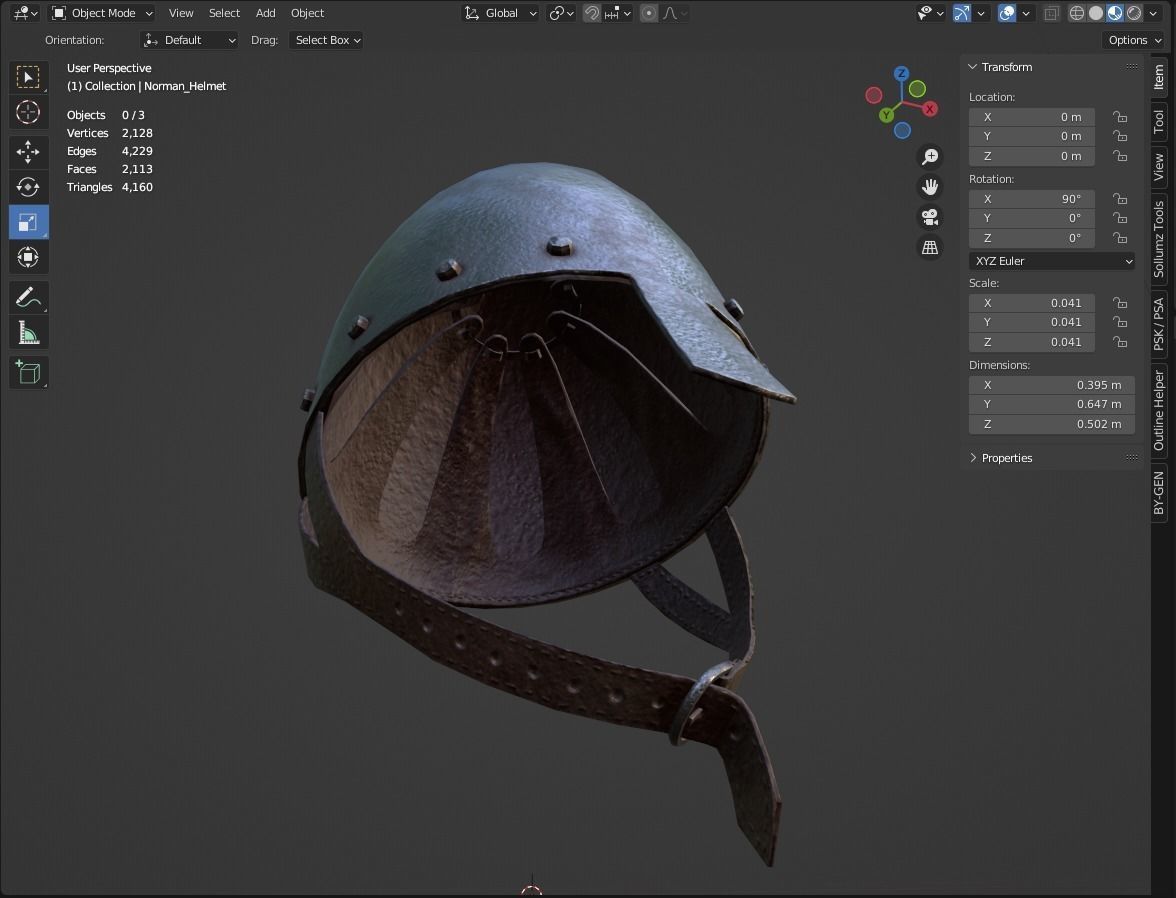Switch to rendered shading

tap(1134, 13)
